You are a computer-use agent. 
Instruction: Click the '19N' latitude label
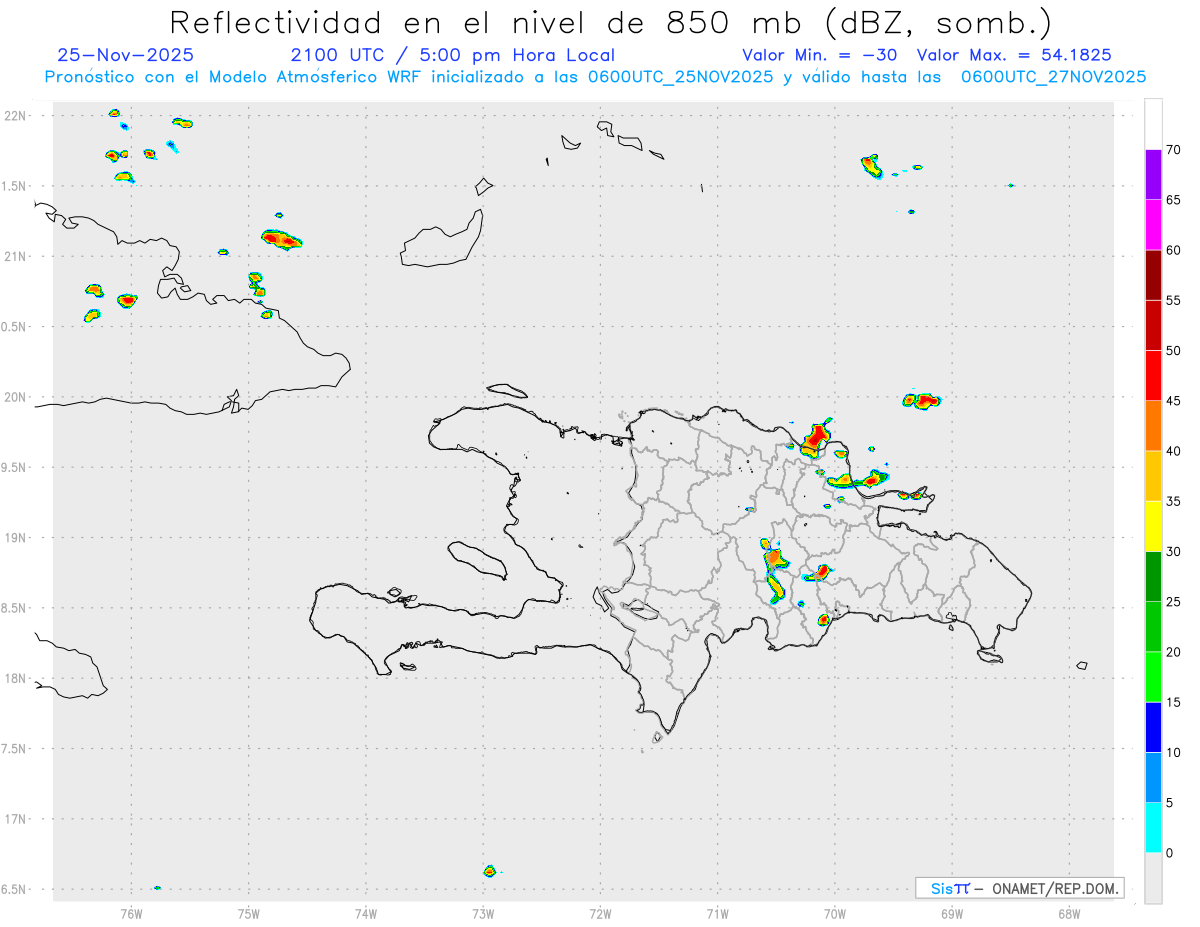tap(16, 538)
